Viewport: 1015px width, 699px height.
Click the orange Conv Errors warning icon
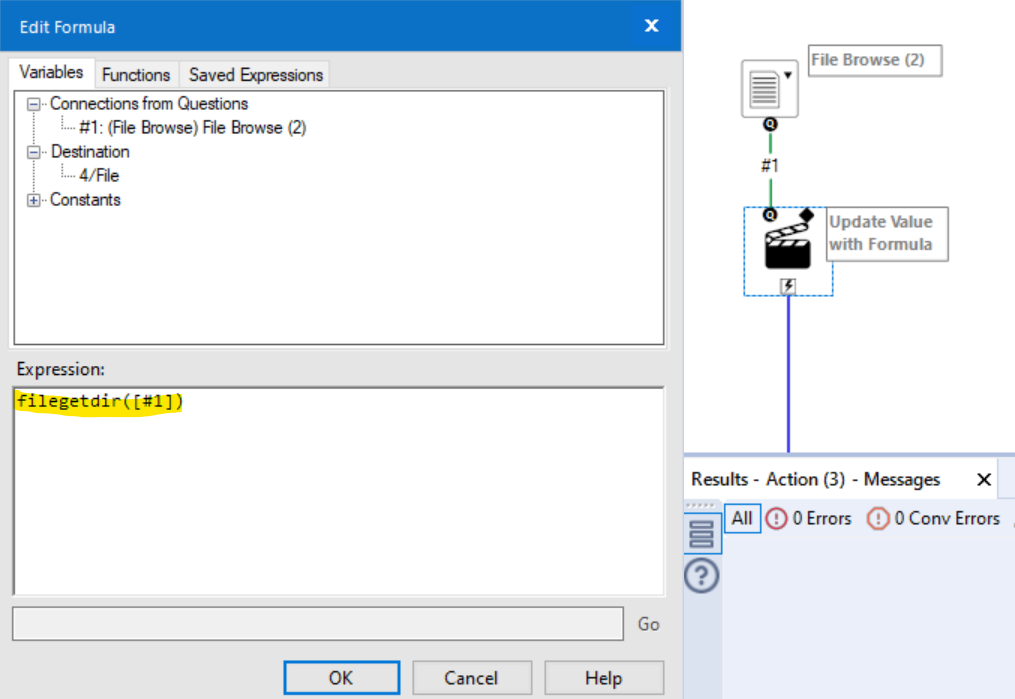coord(879,519)
